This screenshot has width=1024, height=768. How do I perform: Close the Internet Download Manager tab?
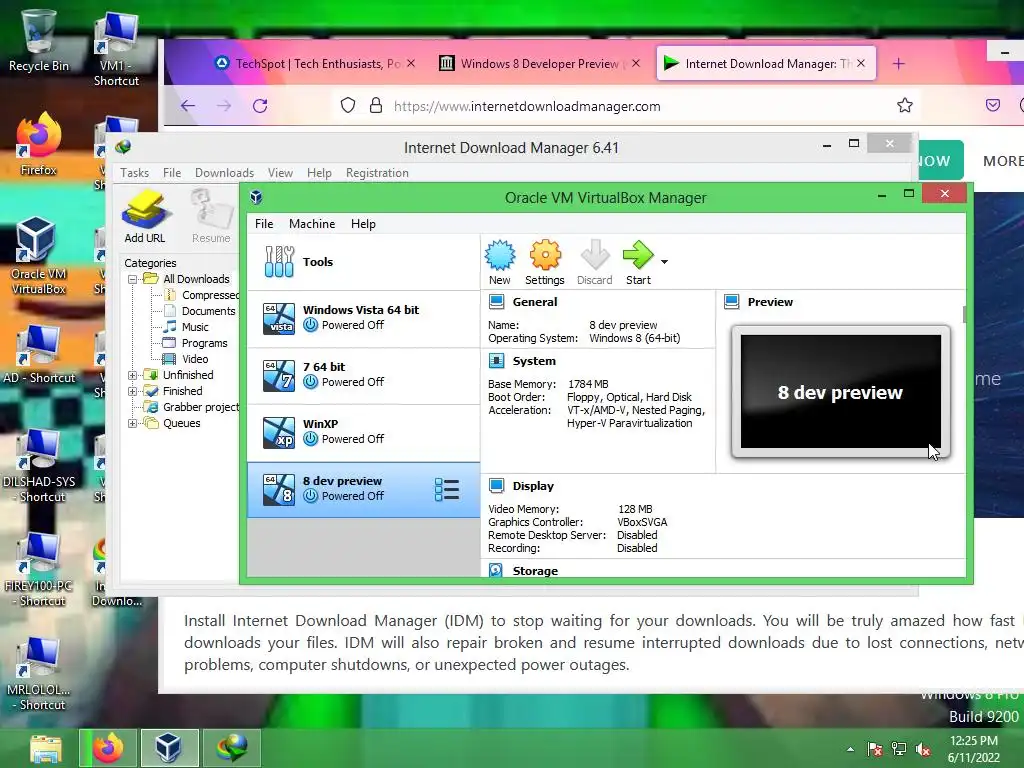(x=861, y=63)
